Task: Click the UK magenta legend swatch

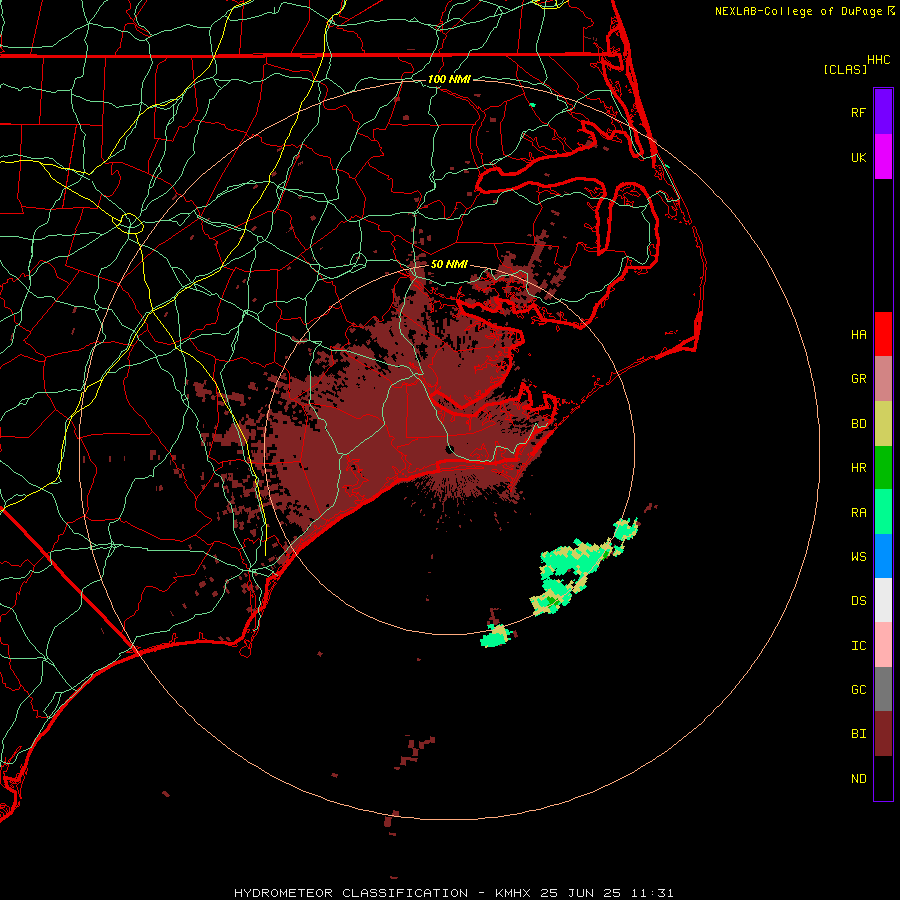Action: tap(883, 157)
